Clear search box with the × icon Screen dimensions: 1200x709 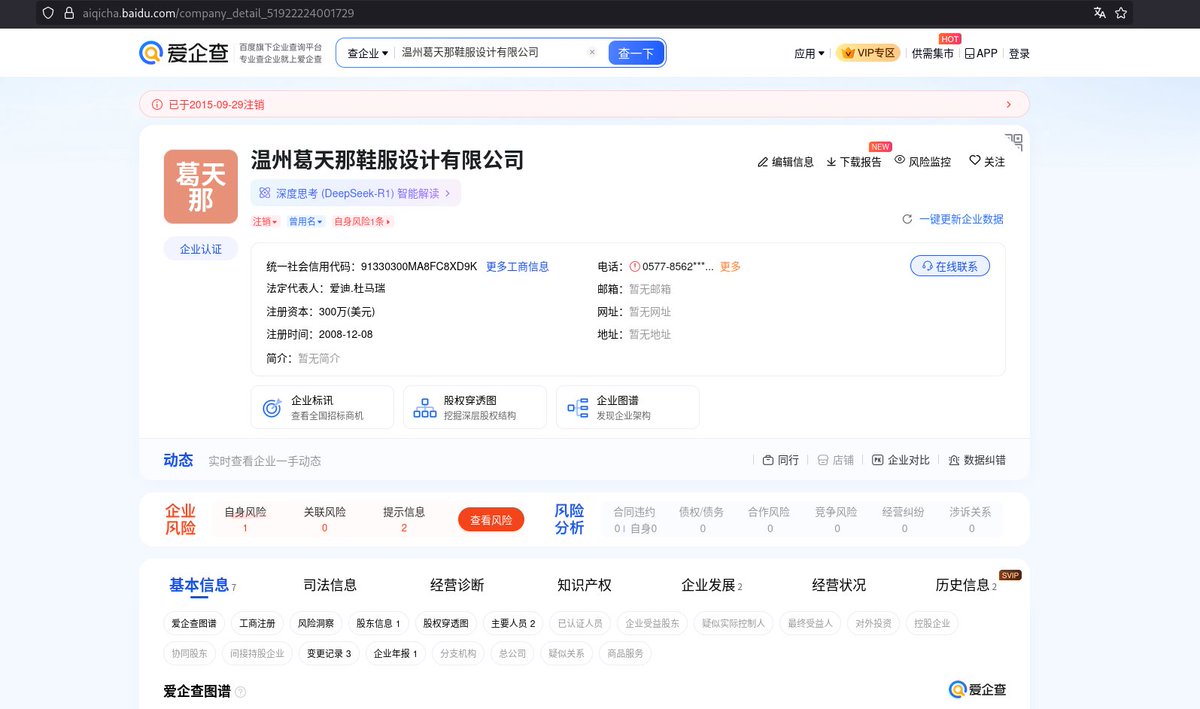tap(591, 51)
